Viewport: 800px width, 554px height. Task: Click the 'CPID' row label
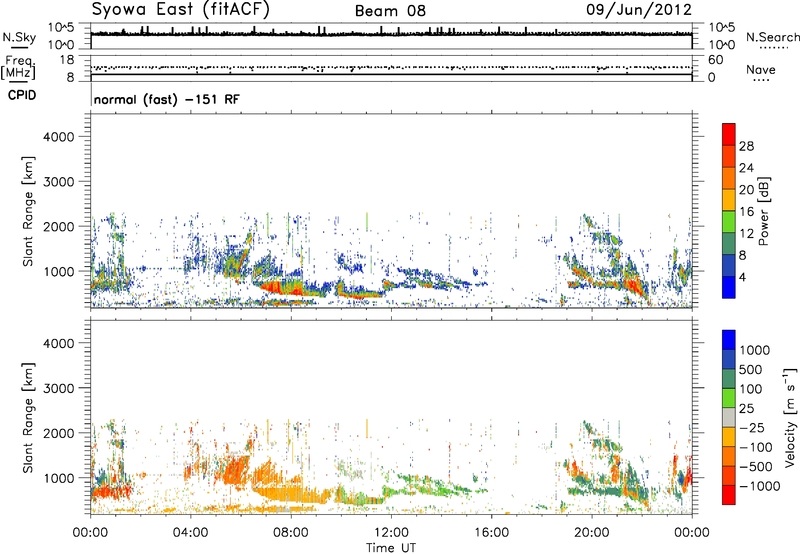22,95
